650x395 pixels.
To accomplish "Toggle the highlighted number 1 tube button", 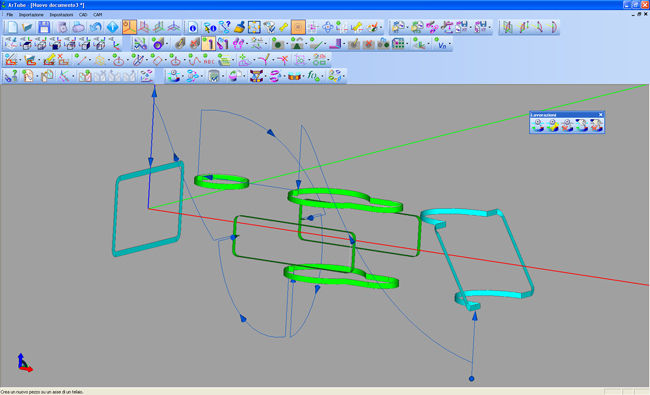I will [x=209, y=44].
